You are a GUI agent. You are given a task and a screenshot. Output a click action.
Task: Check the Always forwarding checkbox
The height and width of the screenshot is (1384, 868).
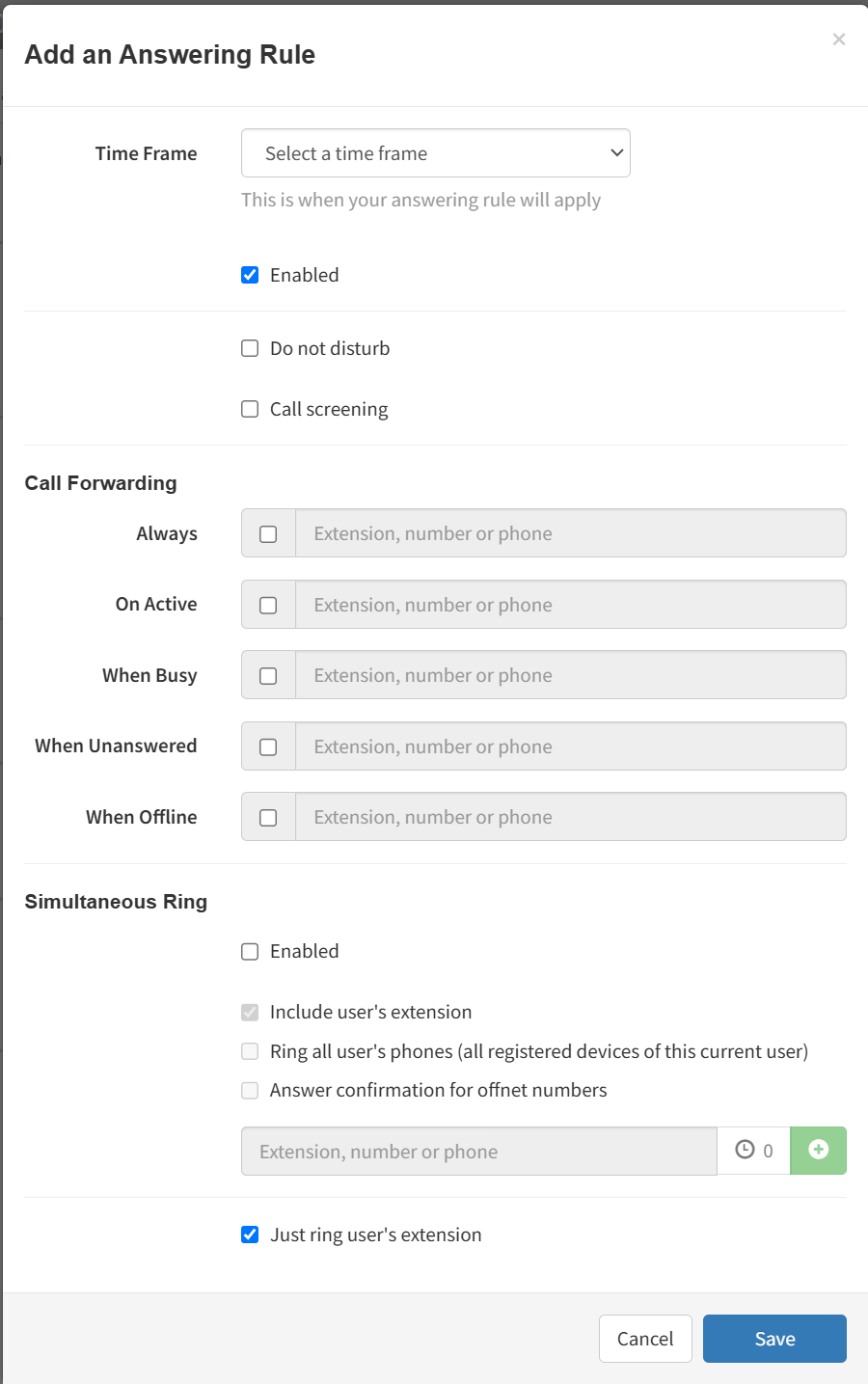pos(268,534)
